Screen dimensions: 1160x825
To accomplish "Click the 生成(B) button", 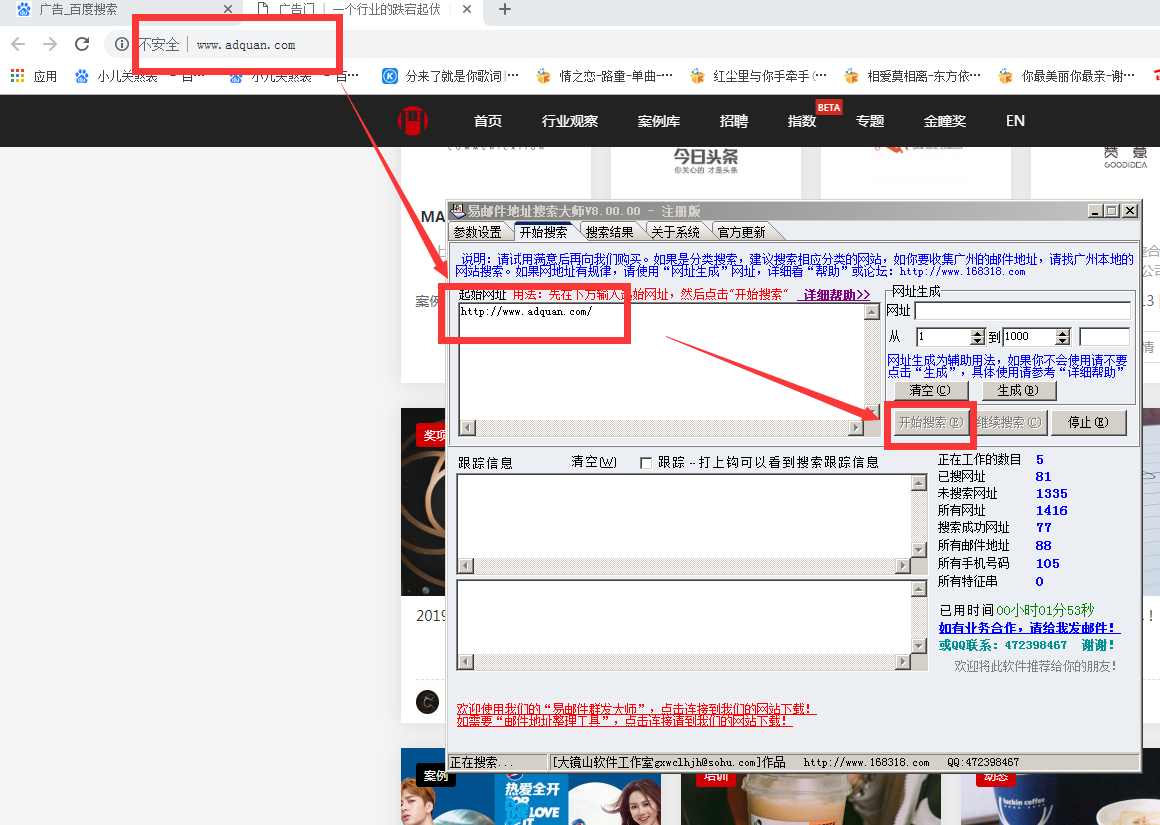I will 1019,390.
